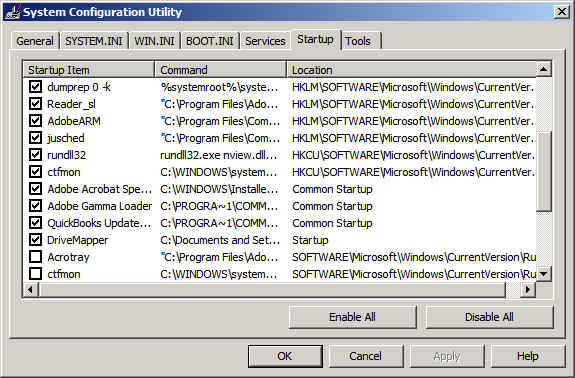The width and height of the screenshot is (575, 378).
Task: Enable the unchecked ctfmon checkbox
Action: tap(35, 274)
